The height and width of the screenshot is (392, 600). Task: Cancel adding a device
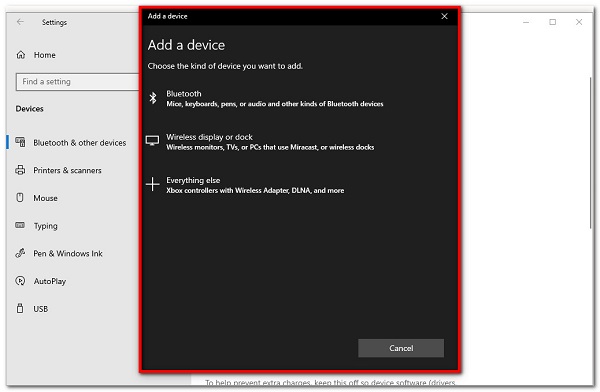pyautogui.click(x=401, y=348)
